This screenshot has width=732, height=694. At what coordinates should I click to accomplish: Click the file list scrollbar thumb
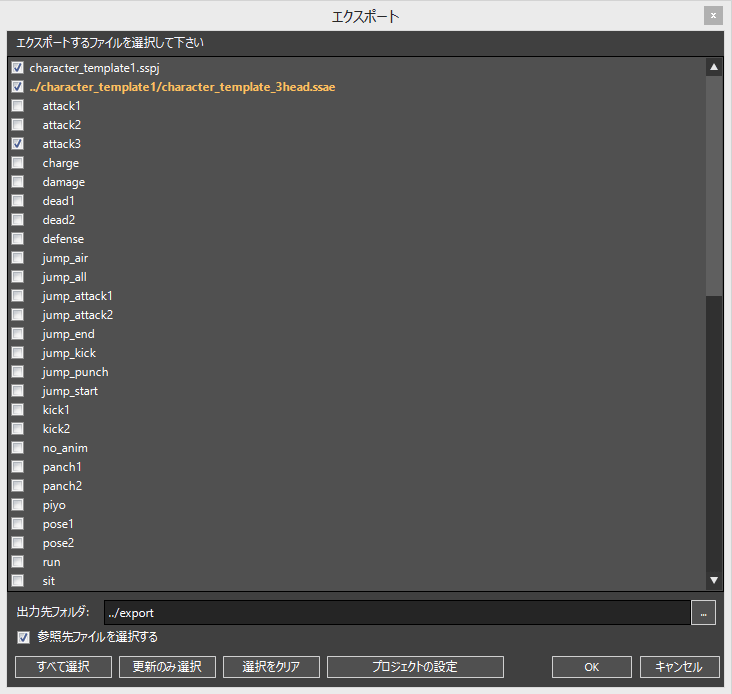[x=714, y=186]
